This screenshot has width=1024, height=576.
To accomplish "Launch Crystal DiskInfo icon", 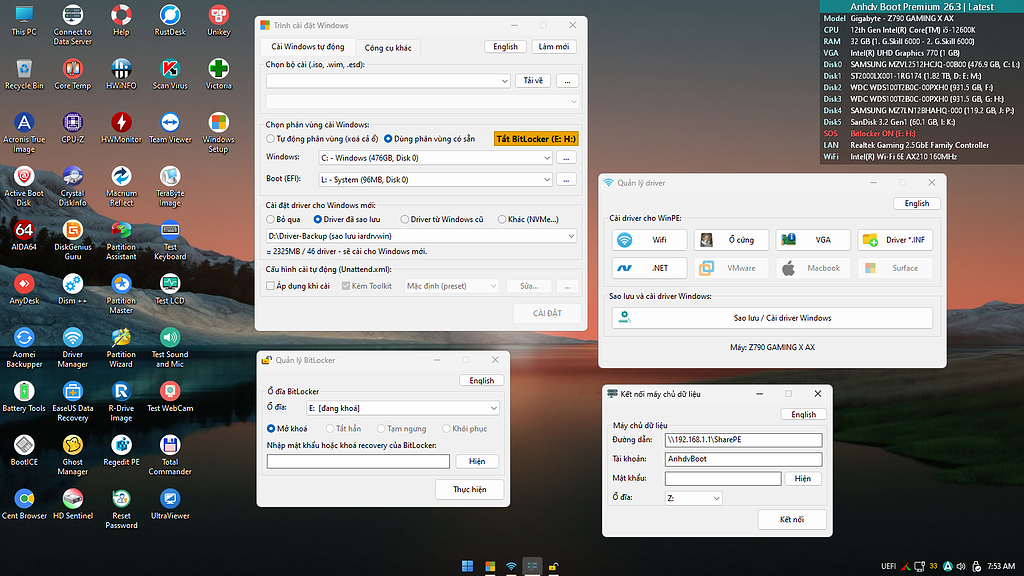I will 72,186.
